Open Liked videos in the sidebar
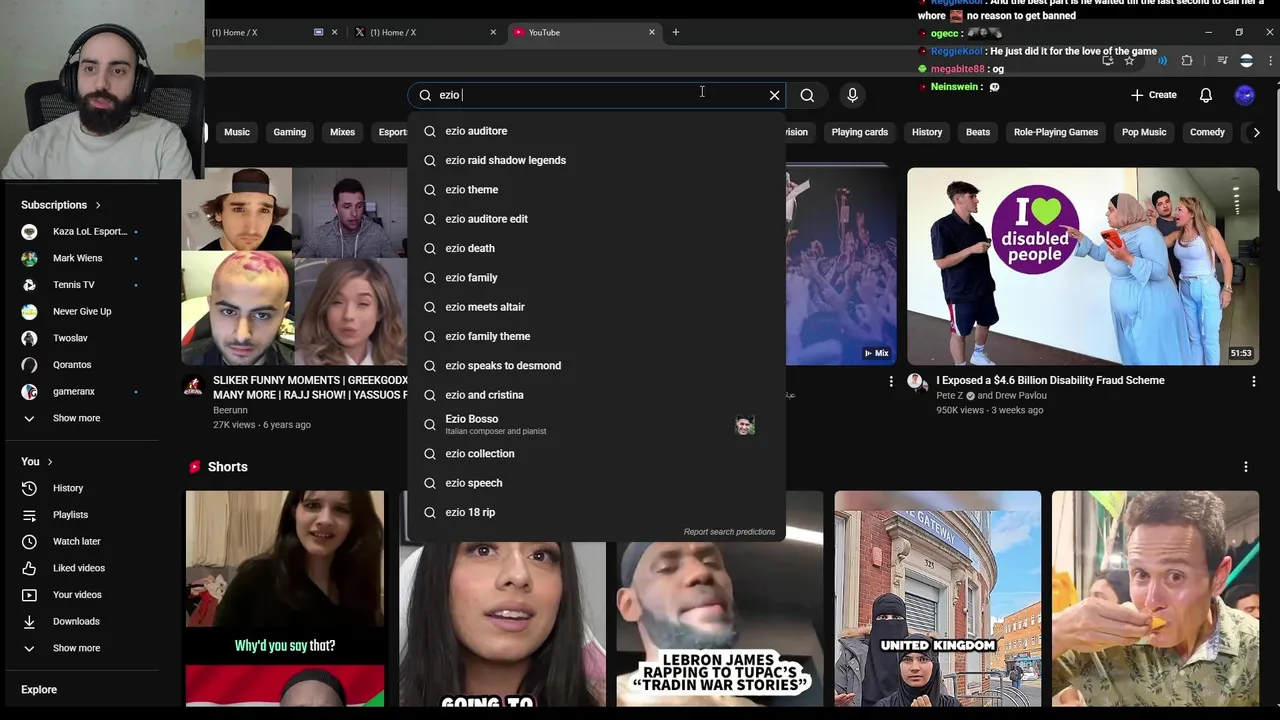The width and height of the screenshot is (1280, 720). (83, 568)
